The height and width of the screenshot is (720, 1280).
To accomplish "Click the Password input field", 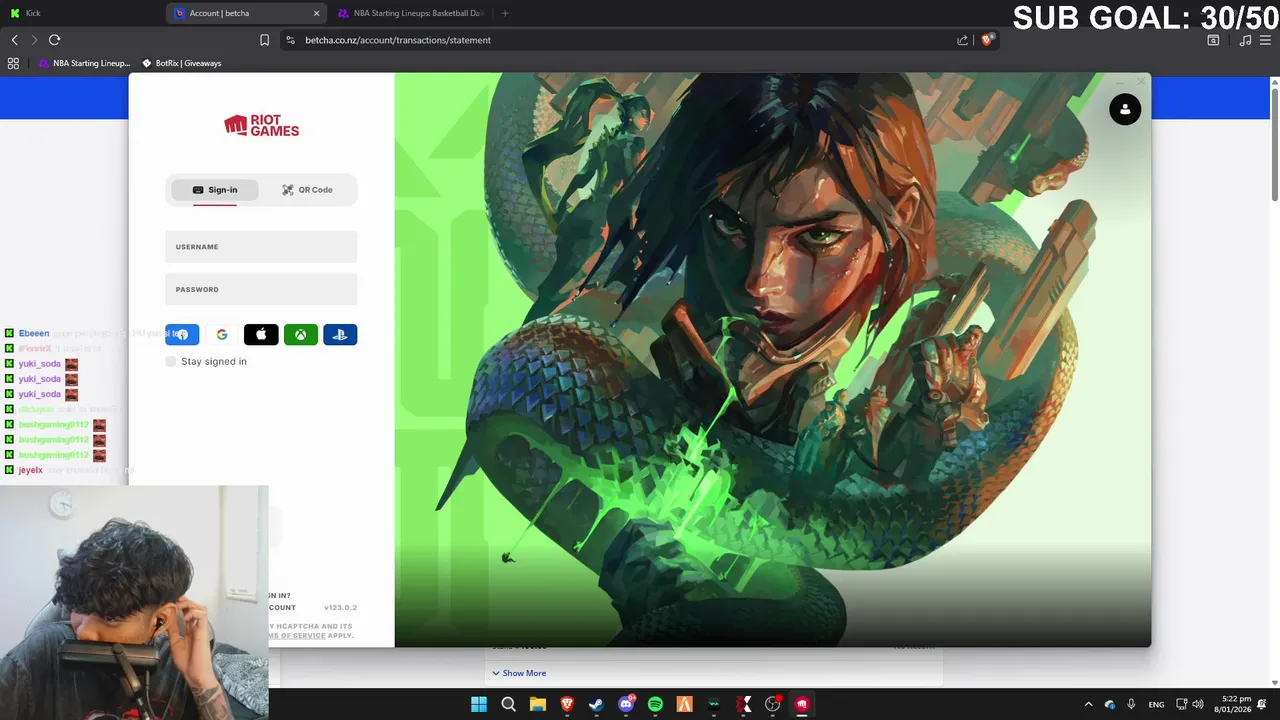I will [261, 289].
